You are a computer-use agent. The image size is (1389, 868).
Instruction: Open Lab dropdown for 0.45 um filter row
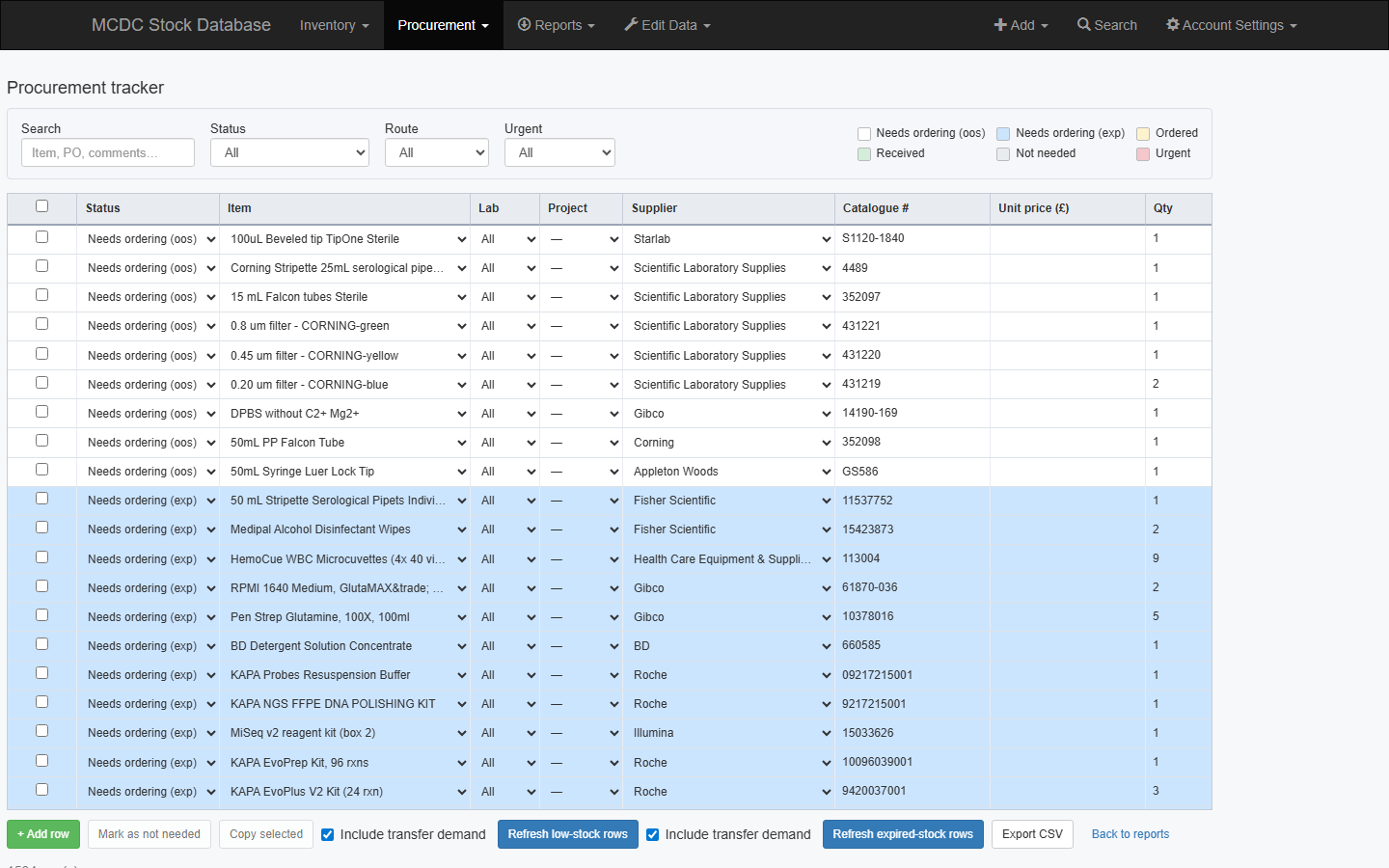(x=507, y=356)
